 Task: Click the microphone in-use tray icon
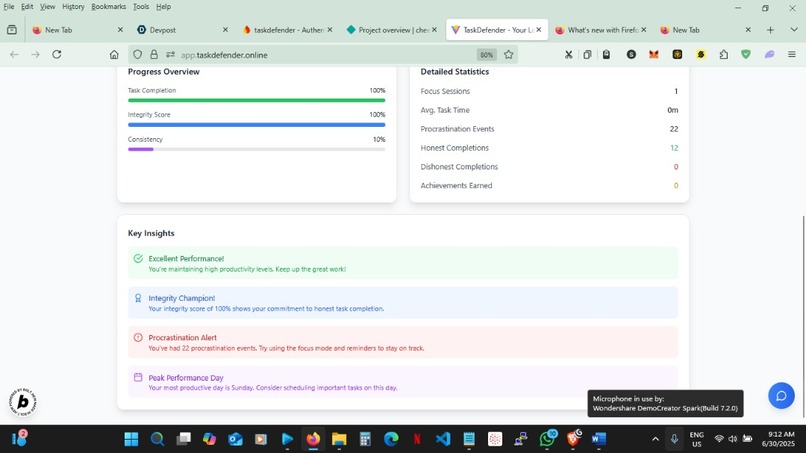(674, 439)
